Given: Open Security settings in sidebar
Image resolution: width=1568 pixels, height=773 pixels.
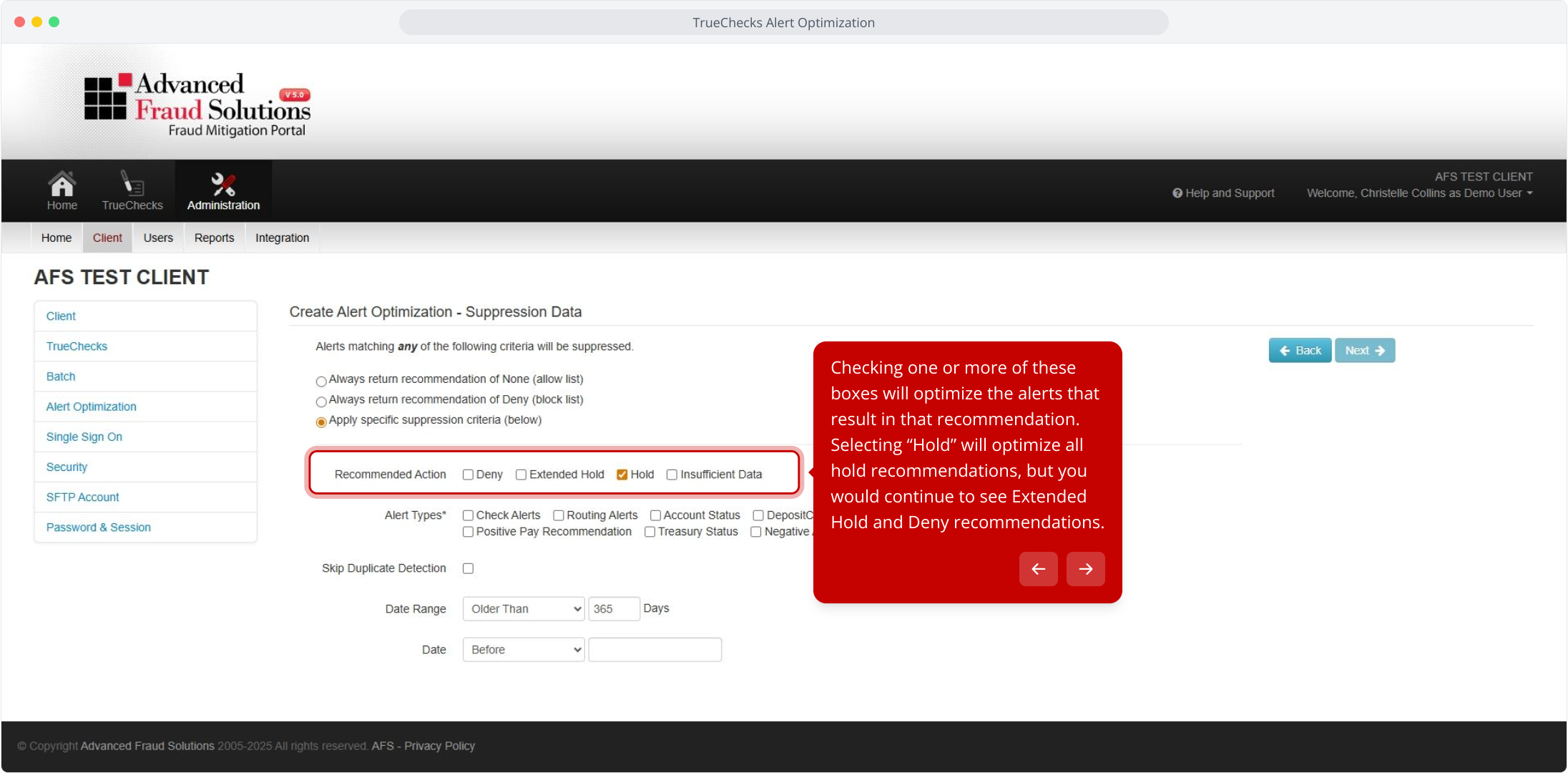Looking at the screenshot, I should click(x=146, y=467).
